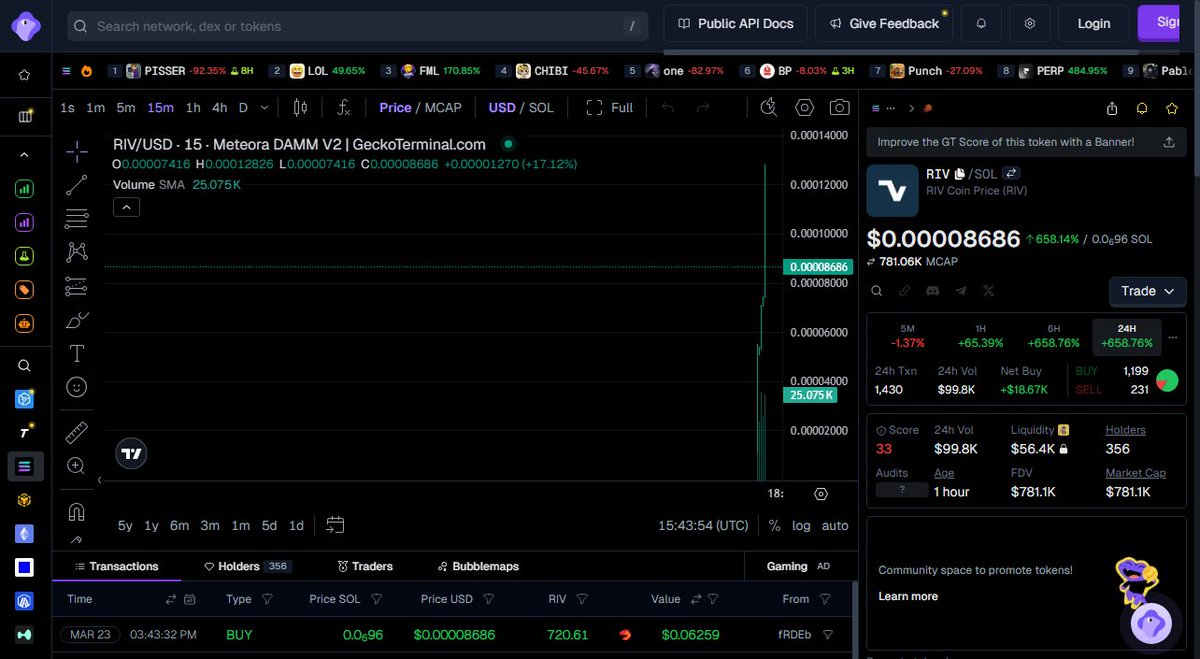Open the emoji icons tool

point(77,387)
